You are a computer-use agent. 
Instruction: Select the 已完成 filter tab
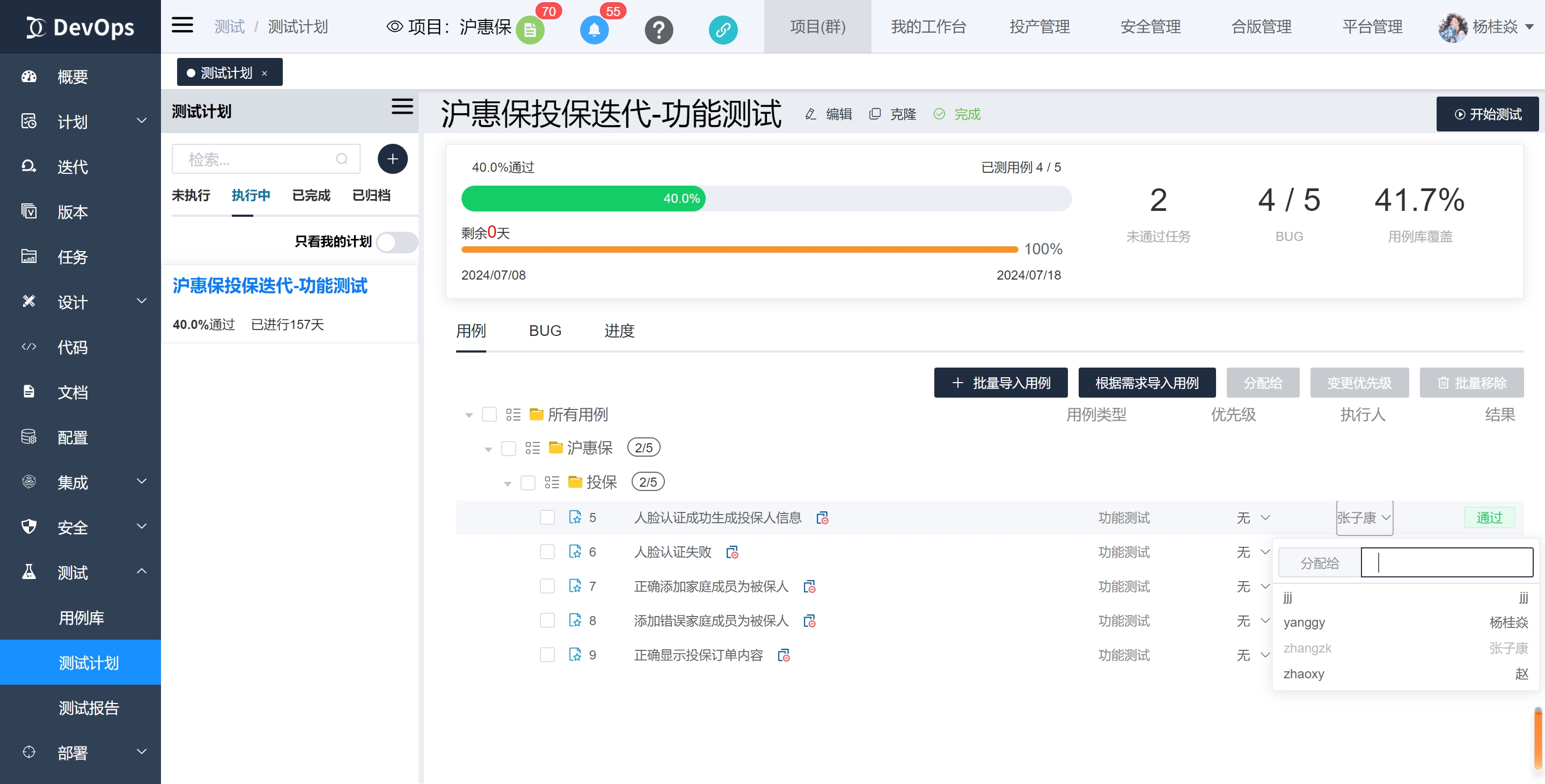[x=311, y=195]
